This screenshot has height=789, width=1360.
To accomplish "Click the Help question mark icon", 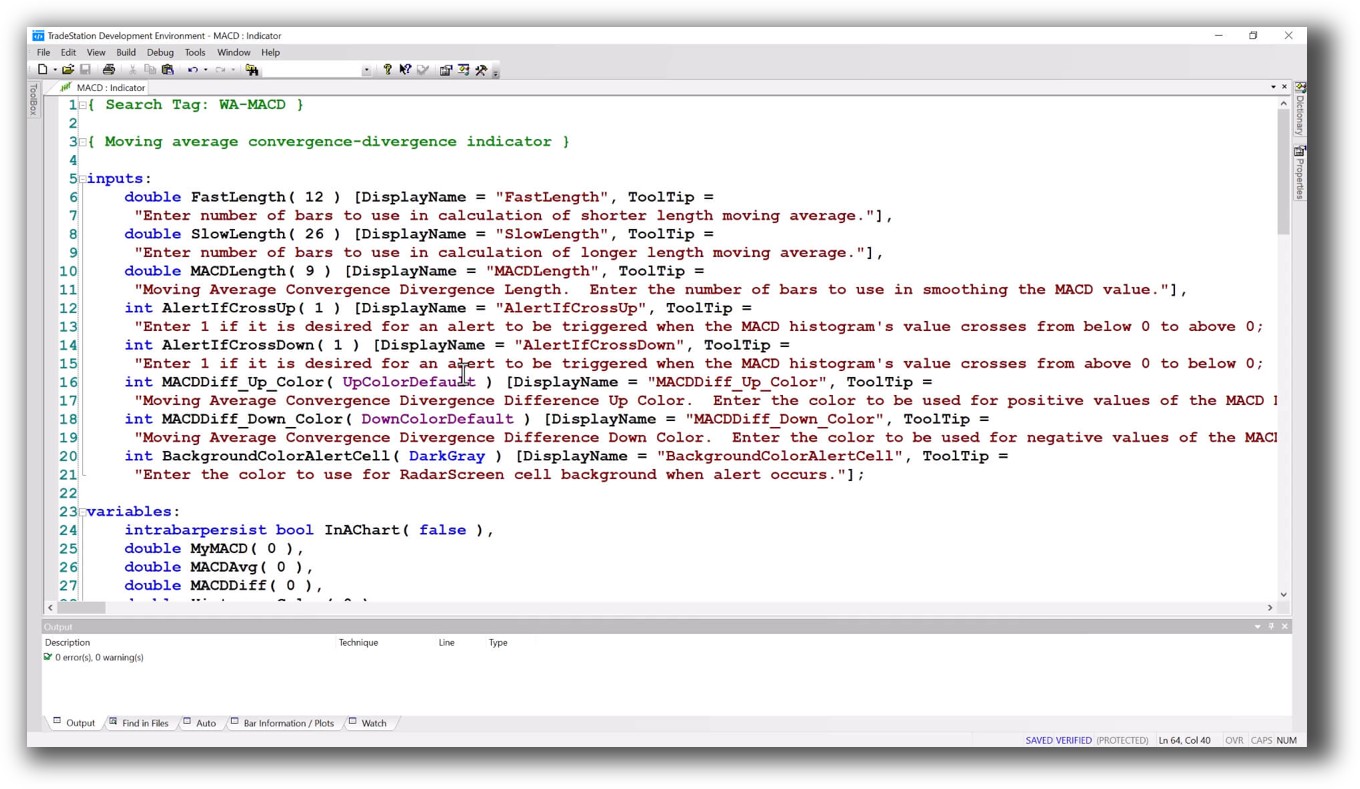I will pyautogui.click(x=389, y=69).
